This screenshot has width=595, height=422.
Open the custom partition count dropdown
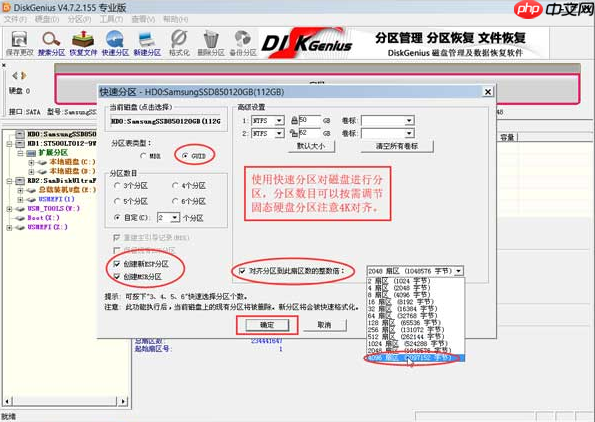(x=175, y=218)
